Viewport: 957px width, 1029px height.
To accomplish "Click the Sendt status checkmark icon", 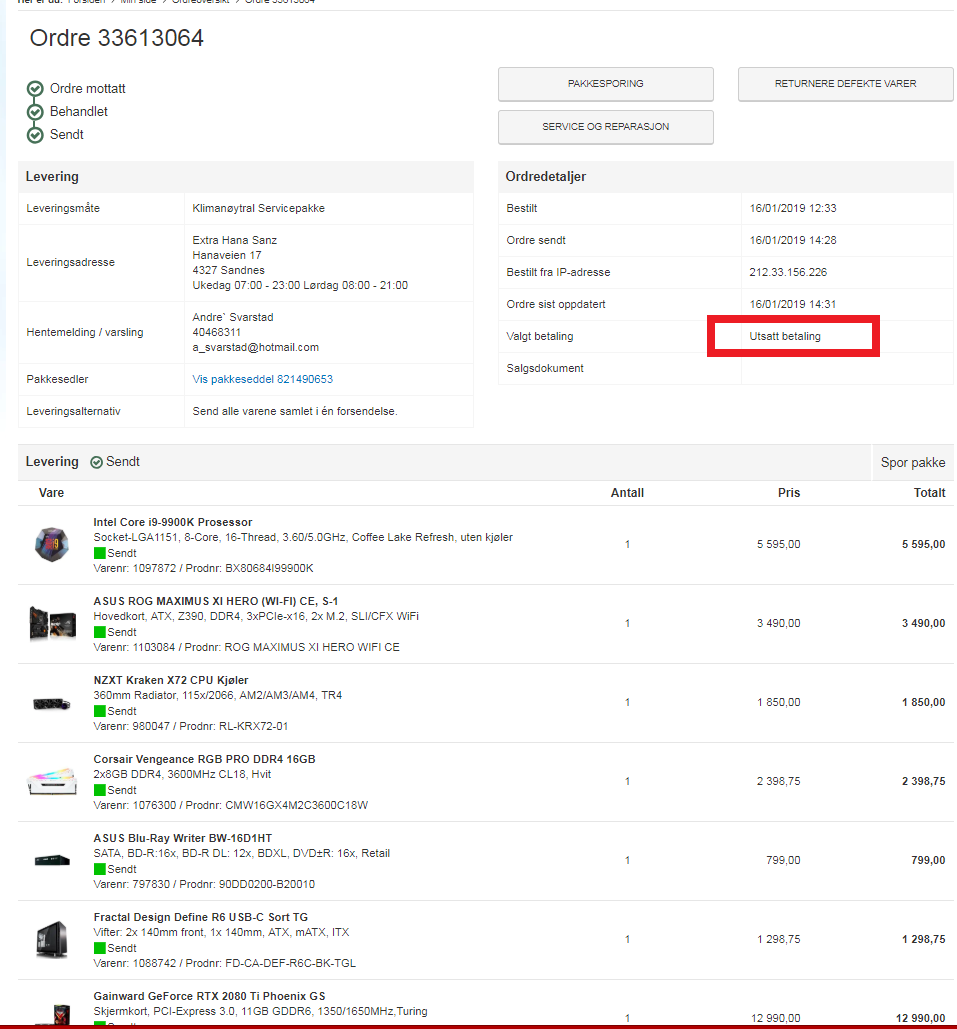I will coord(35,135).
